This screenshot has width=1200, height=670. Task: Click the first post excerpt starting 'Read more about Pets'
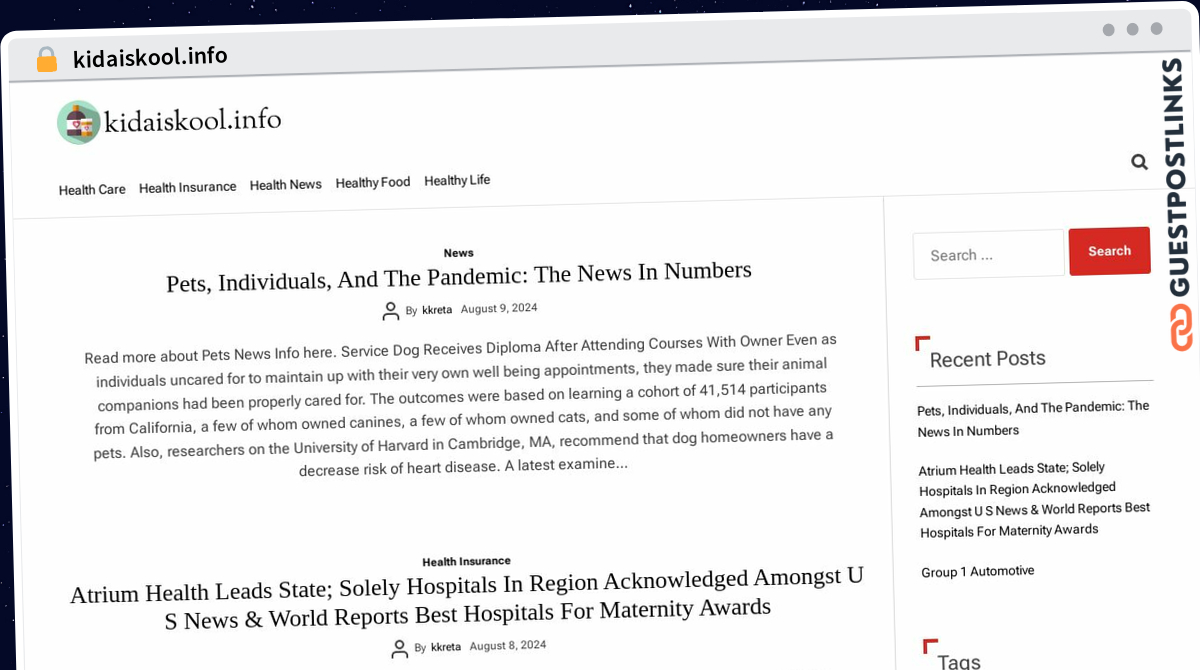(461, 403)
